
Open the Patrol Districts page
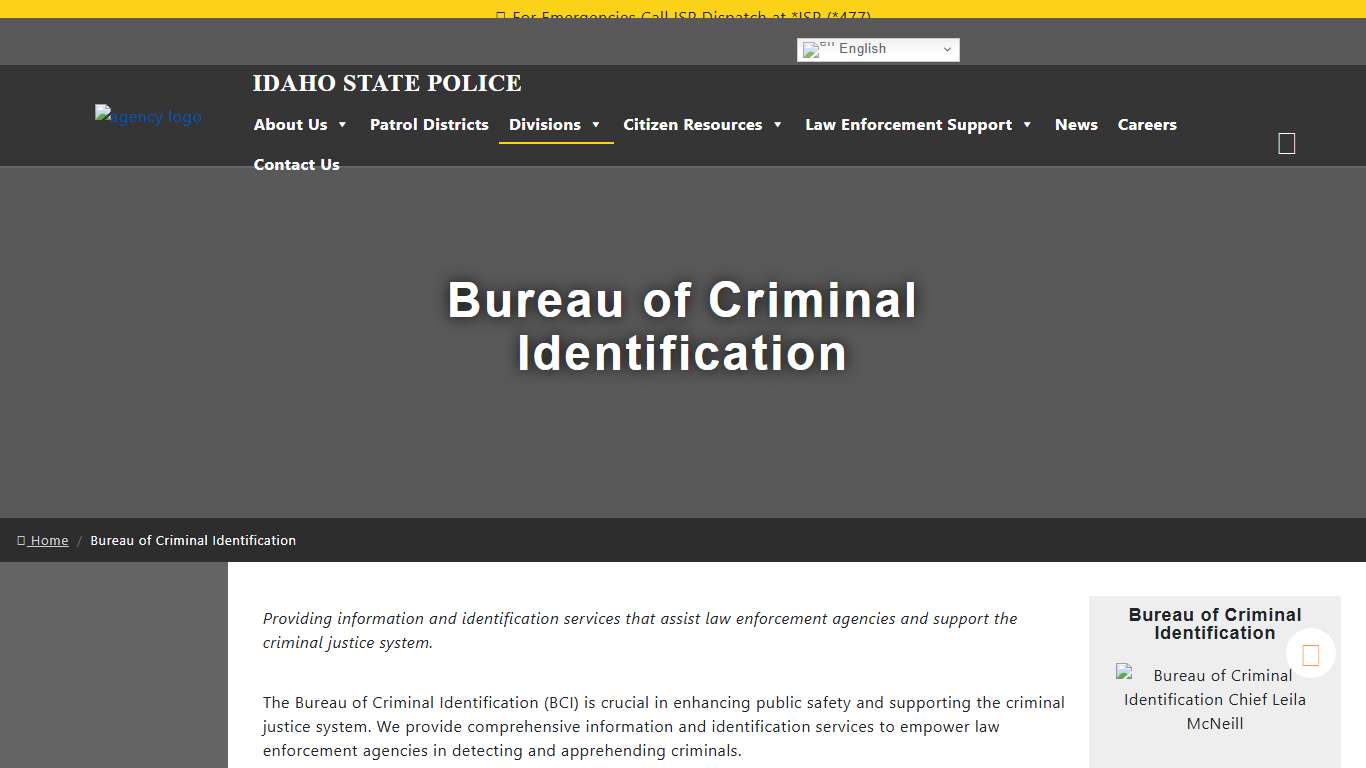pyautogui.click(x=429, y=124)
